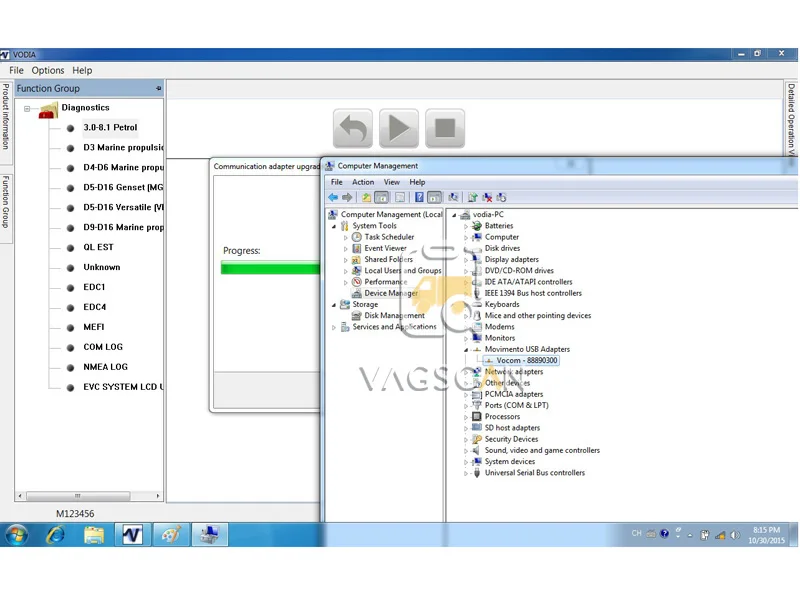Click Uninstall device icon with red X
This screenshot has width=800, height=600.
(x=487, y=197)
